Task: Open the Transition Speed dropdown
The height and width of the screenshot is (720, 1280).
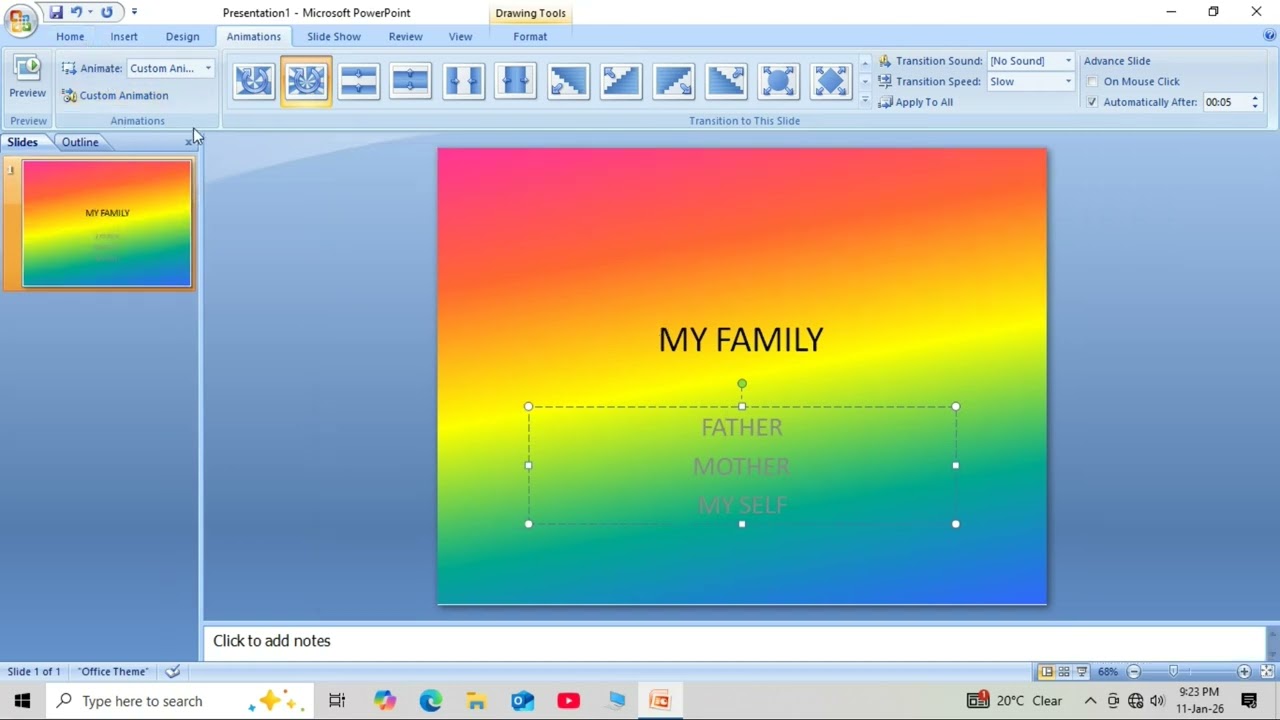Action: tap(1031, 82)
